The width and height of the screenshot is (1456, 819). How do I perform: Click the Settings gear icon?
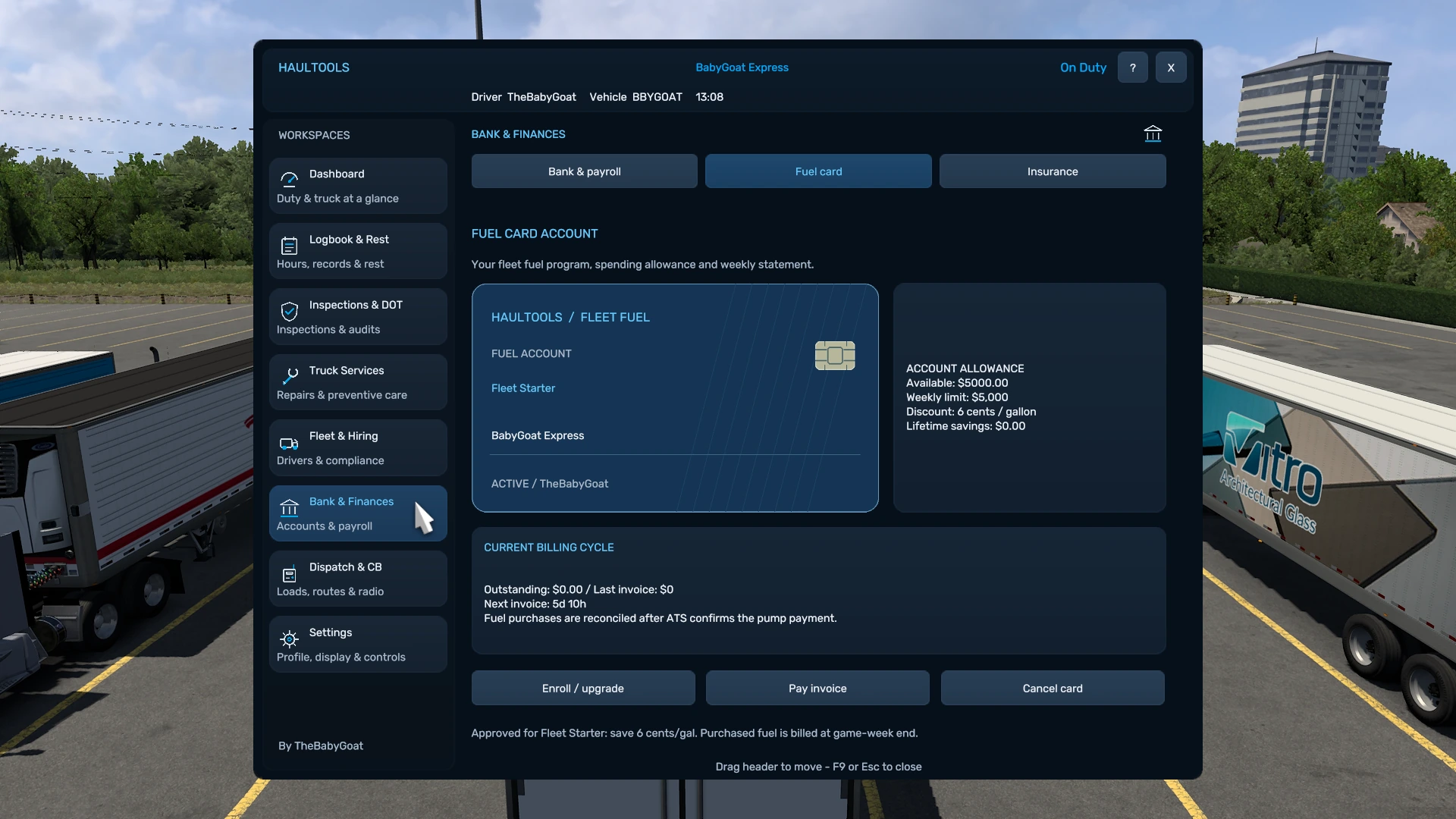[x=289, y=639]
